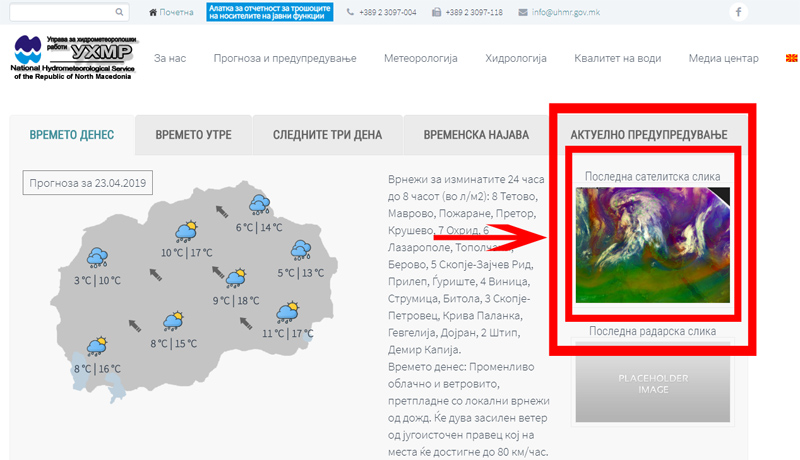Switch to ВРЕМЕТО УТРЕ tab

[193, 135]
